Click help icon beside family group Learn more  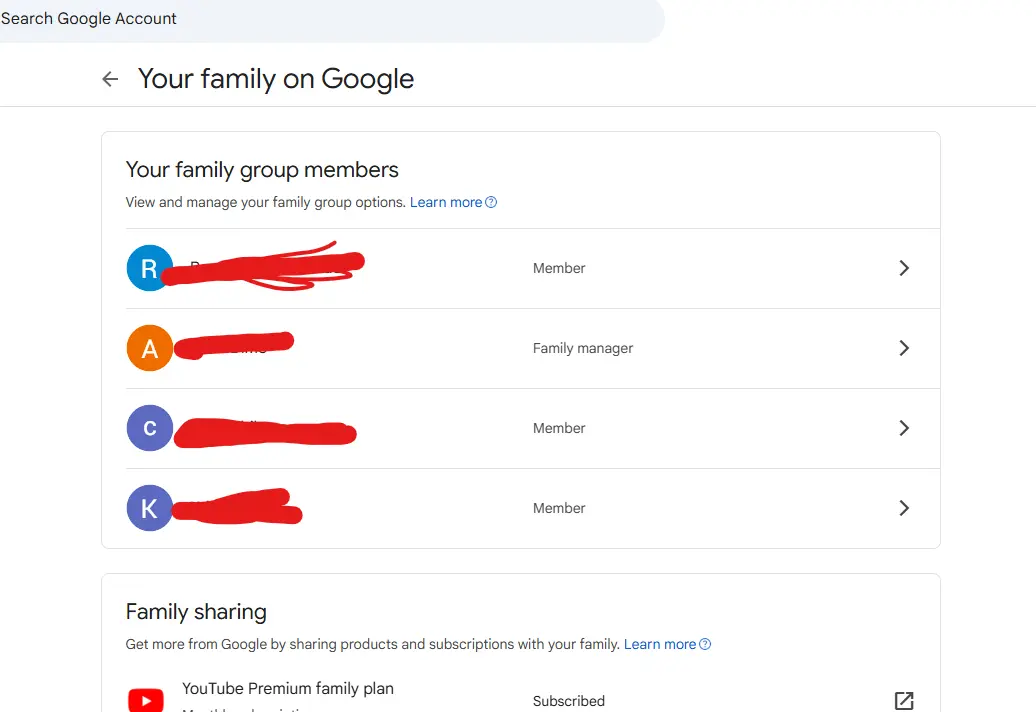click(x=491, y=202)
